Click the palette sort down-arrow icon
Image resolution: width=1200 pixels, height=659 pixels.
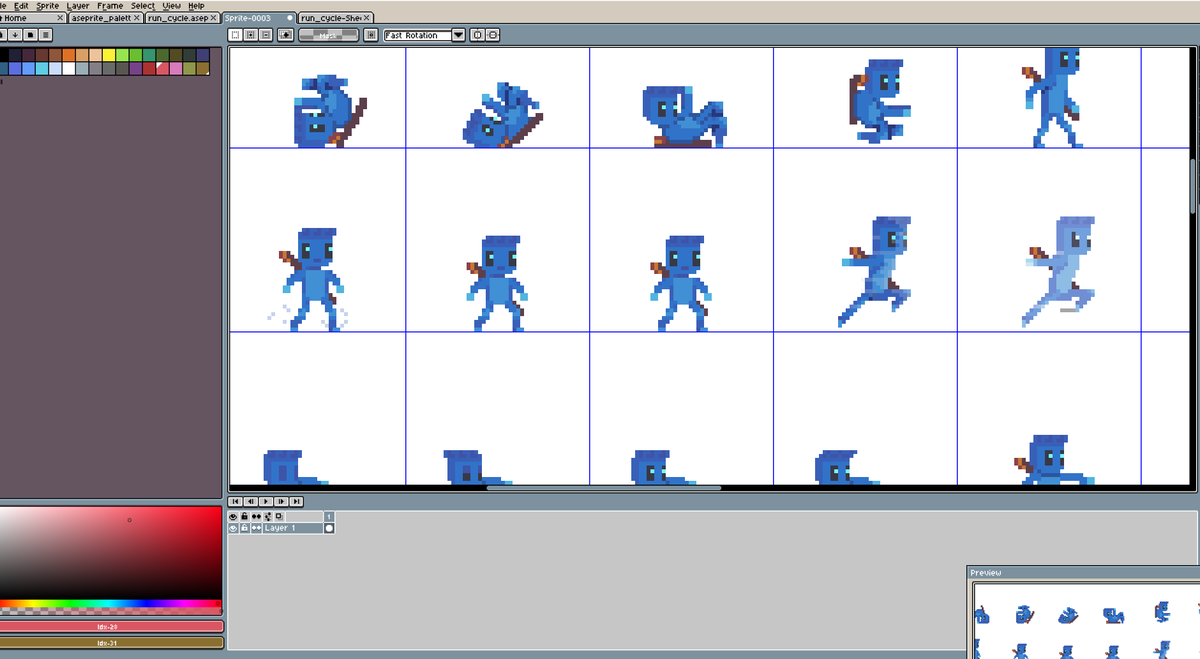point(15,35)
